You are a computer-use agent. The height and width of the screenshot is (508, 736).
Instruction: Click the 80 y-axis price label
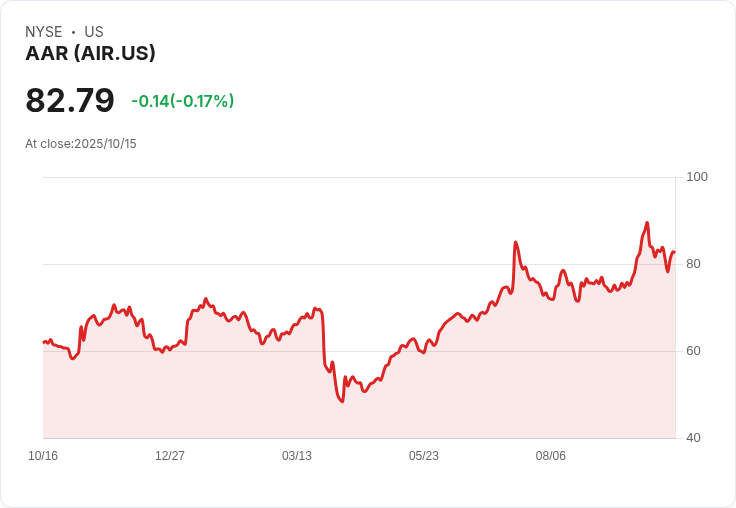point(693,264)
